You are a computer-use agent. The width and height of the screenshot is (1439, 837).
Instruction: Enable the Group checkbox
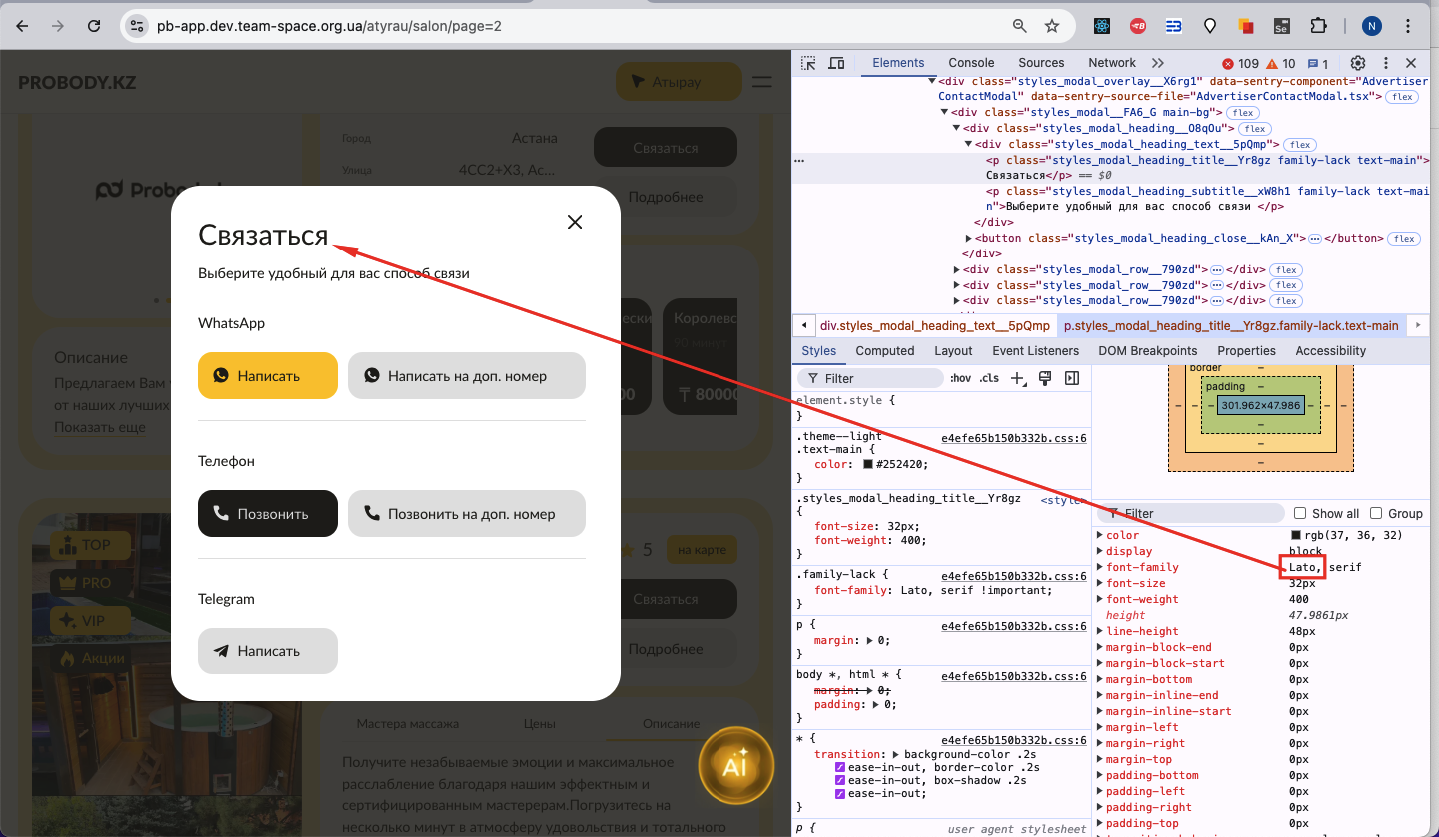(1376, 513)
